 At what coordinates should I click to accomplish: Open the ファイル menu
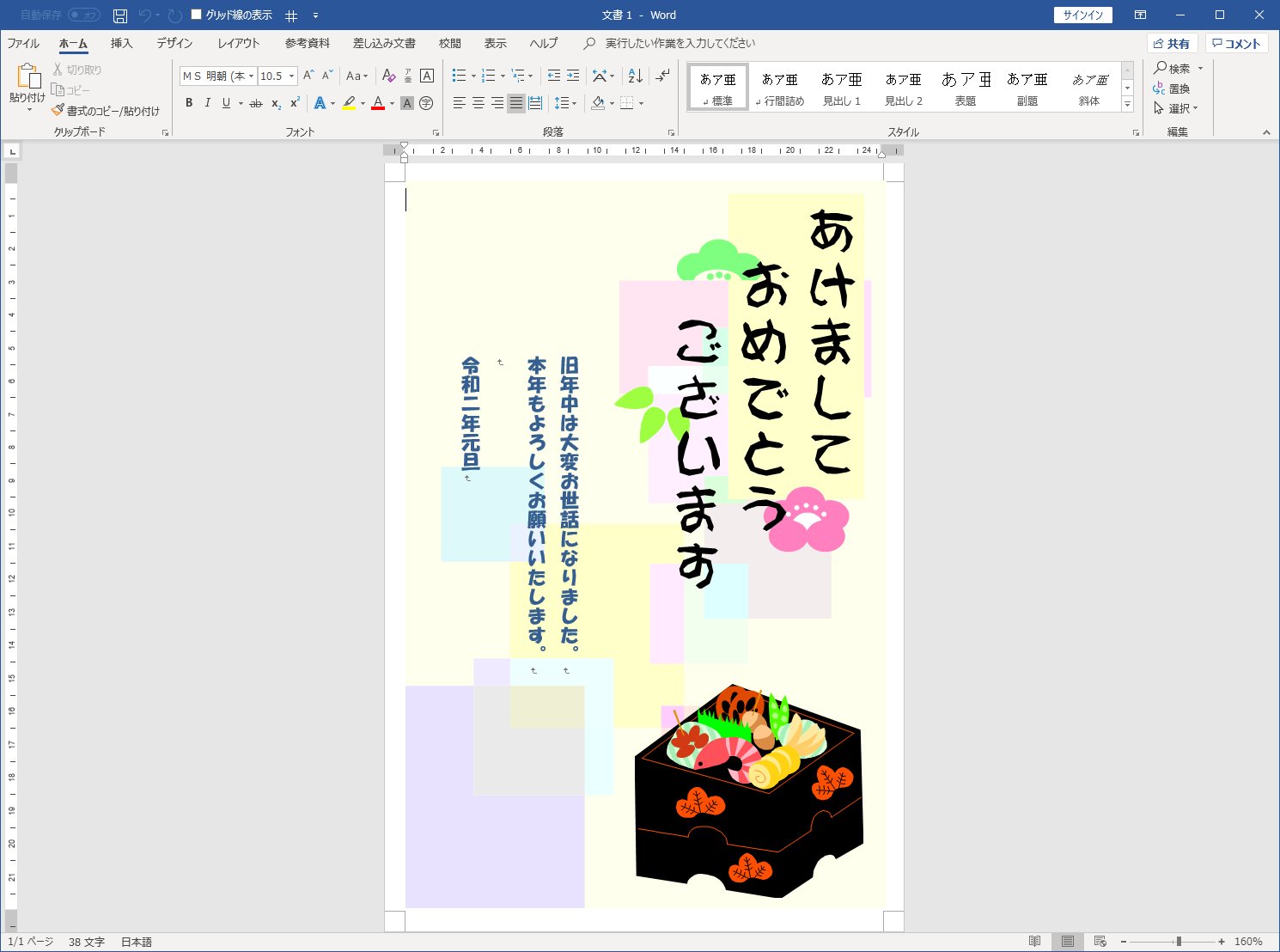tap(22, 43)
